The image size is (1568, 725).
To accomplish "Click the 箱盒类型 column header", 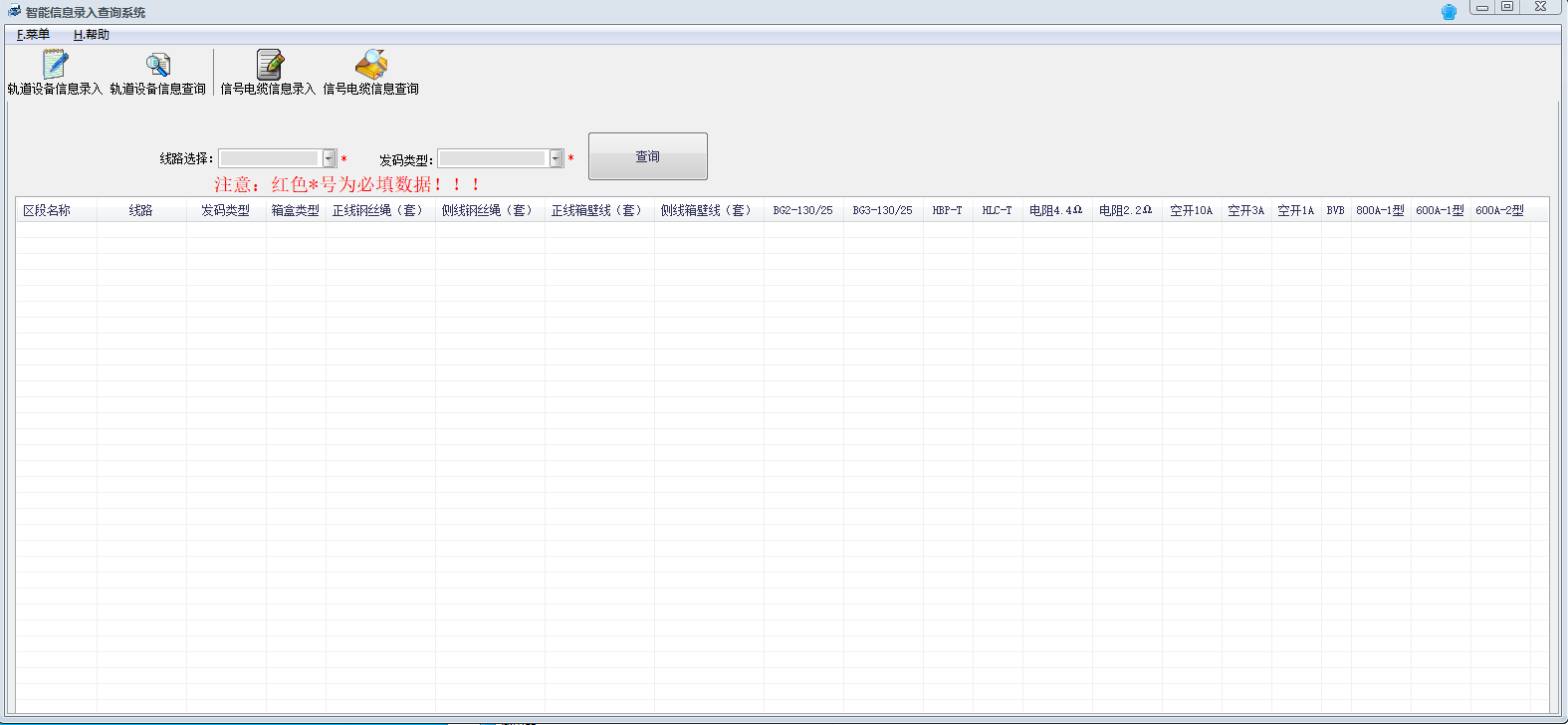I will 296,210.
